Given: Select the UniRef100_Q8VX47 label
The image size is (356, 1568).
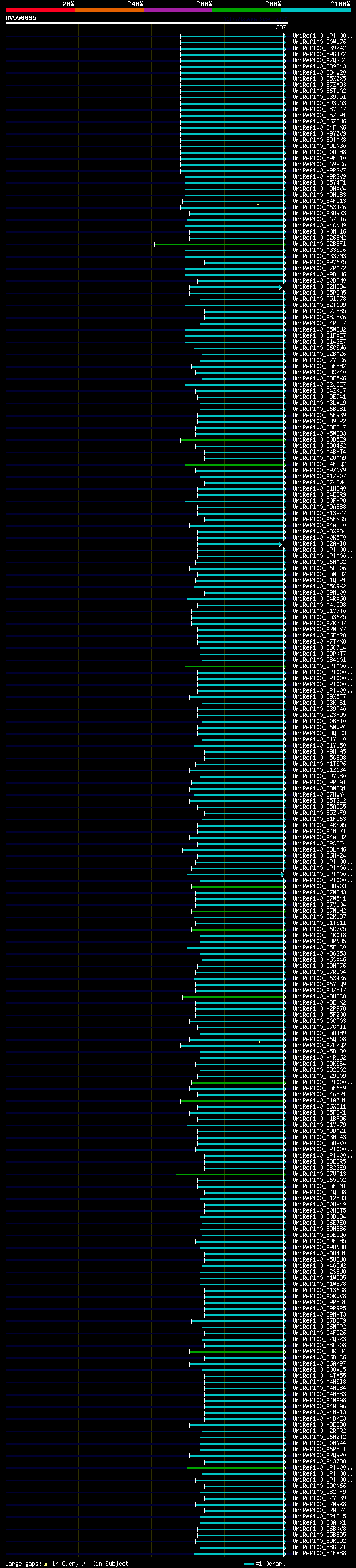Looking at the screenshot, I should click(319, 109).
